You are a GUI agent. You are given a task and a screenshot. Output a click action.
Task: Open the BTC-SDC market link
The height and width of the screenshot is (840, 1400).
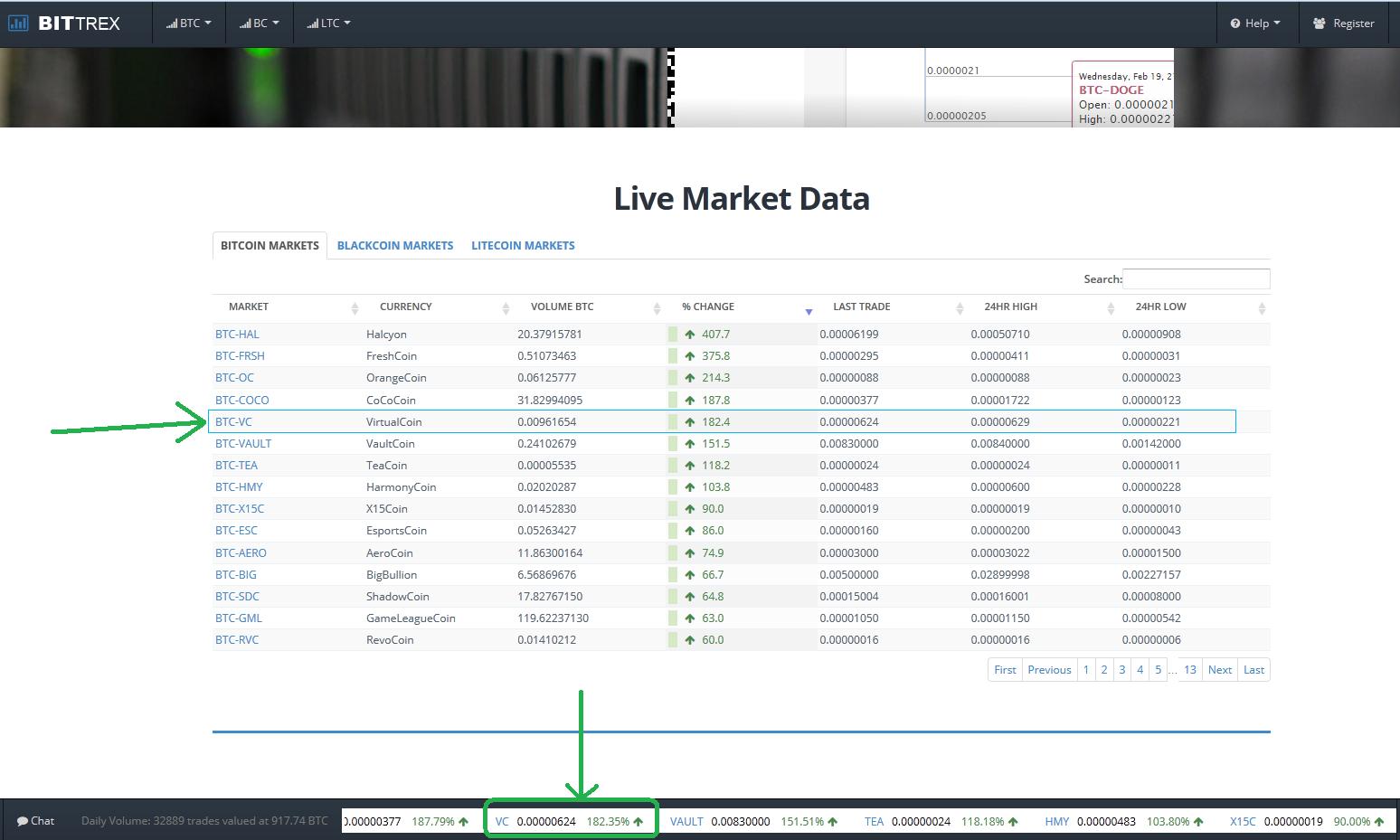tap(237, 596)
